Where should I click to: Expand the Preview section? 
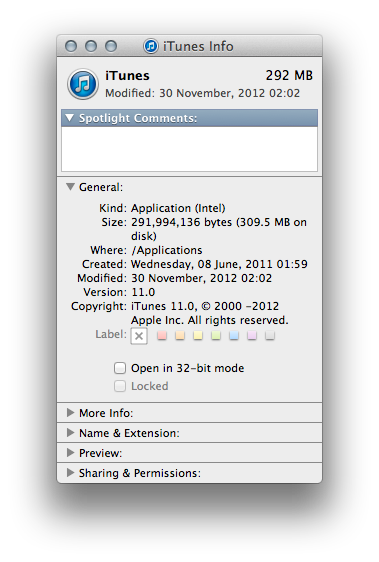click(71, 453)
